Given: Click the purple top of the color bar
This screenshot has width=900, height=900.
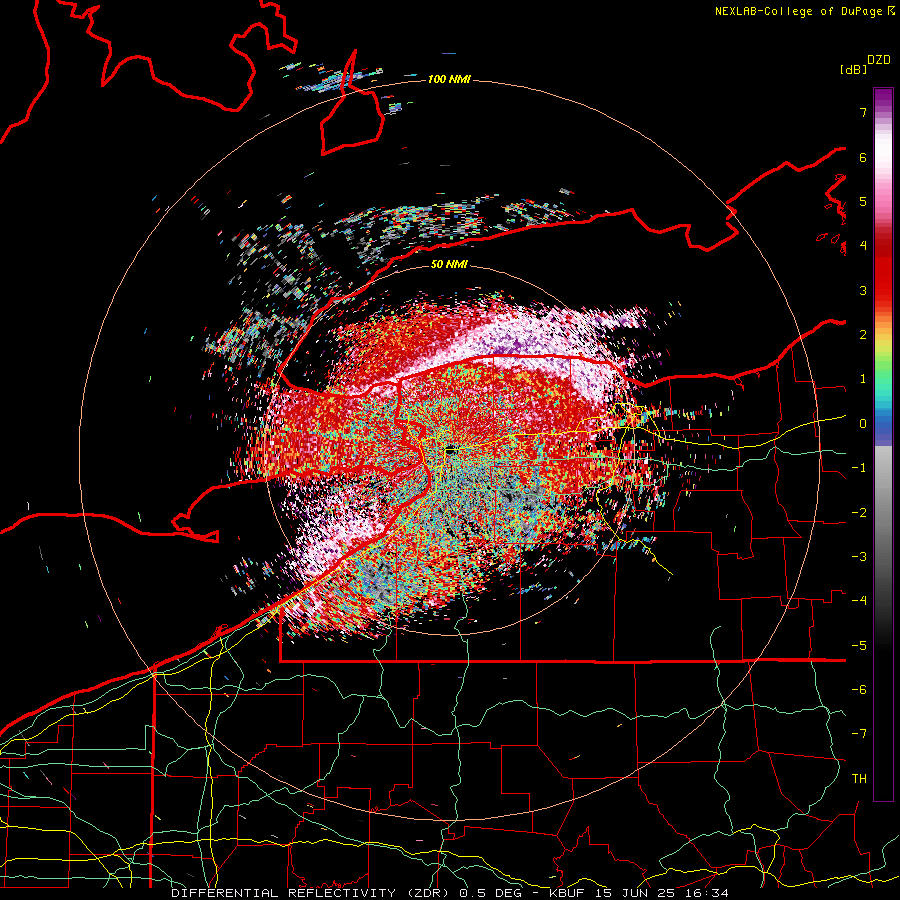Looking at the screenshot, I should [883, 98].
